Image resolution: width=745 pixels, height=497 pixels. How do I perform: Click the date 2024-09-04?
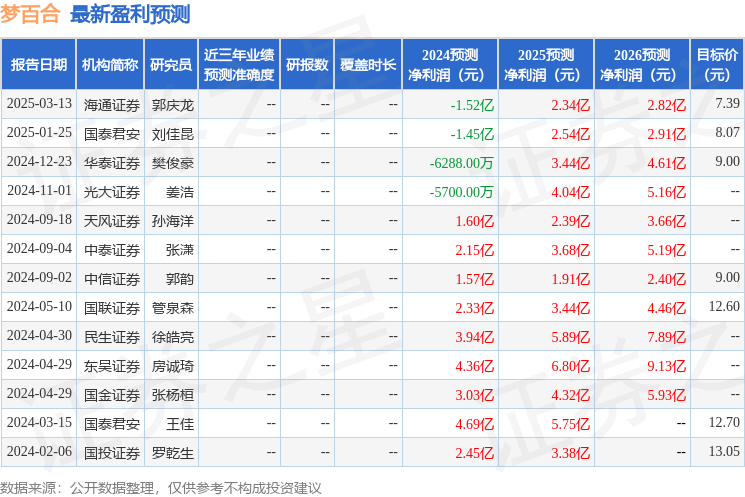[39, 248]
